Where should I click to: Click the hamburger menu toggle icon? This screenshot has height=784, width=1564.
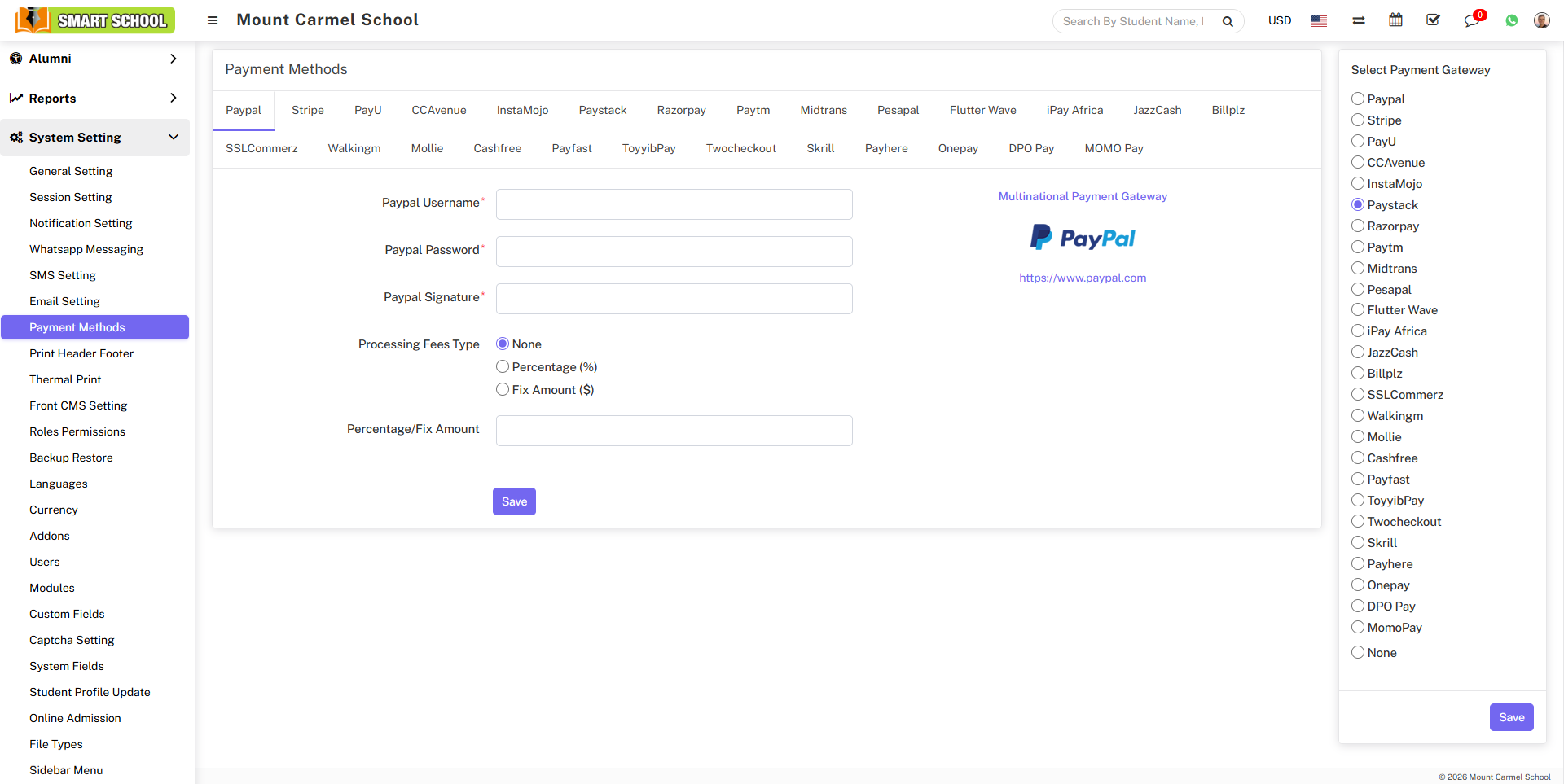pos(213,20)
